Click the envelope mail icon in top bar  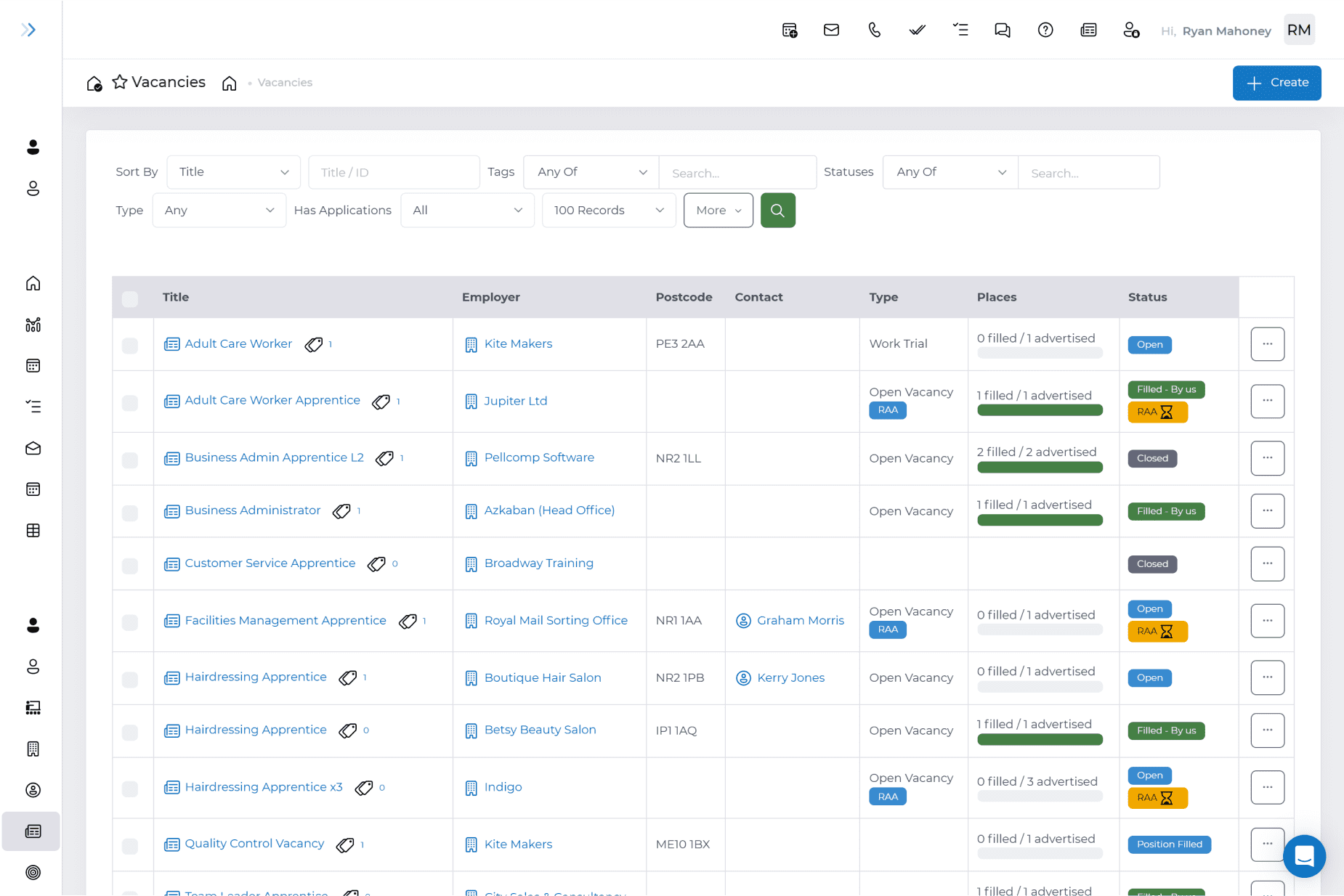tap(831, 30)
